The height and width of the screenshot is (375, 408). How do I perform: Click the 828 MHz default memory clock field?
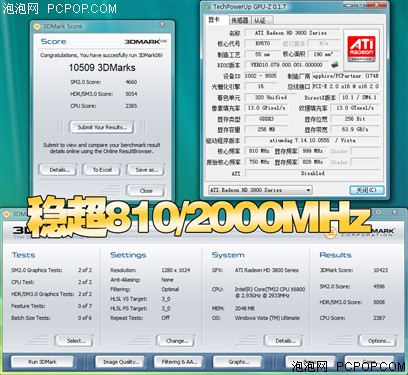click(x=313, y=162)
